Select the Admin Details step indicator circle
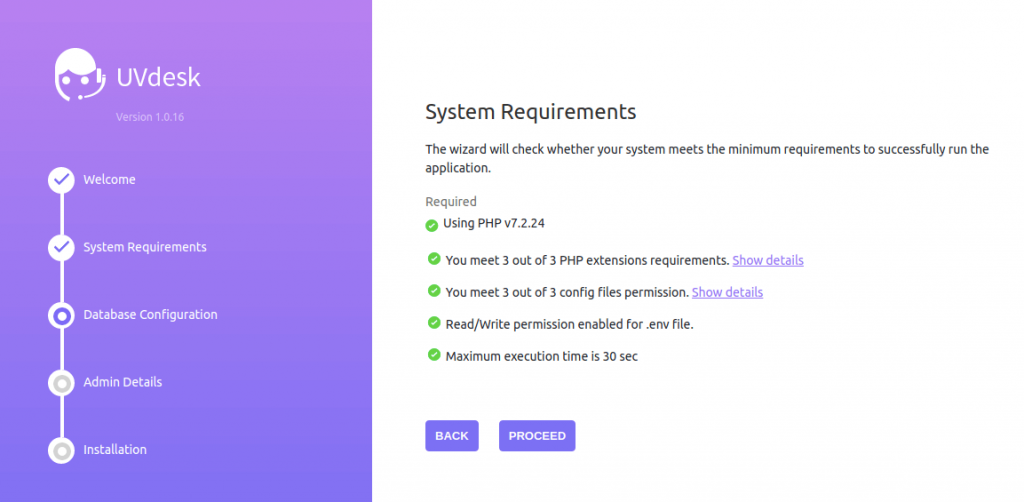The width and height of the screenshot is (1024, 502). pyautogui.click(x=61, y=383)
